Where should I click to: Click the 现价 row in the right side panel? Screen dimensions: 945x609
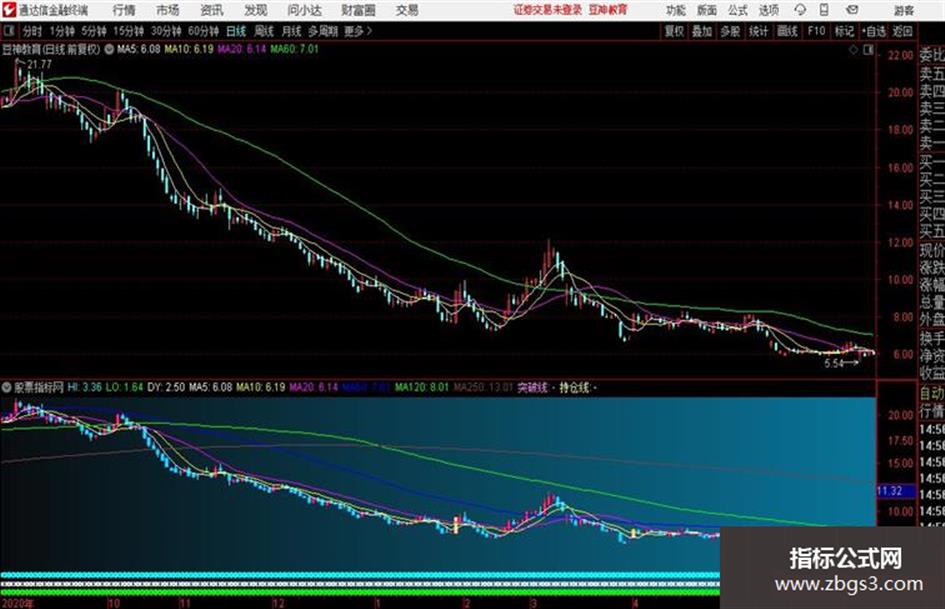pyautogui.click(x=932, y=250)
